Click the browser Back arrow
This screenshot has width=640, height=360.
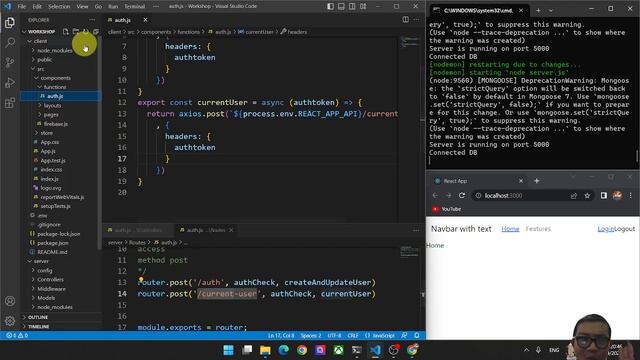(x=435, y=196)
